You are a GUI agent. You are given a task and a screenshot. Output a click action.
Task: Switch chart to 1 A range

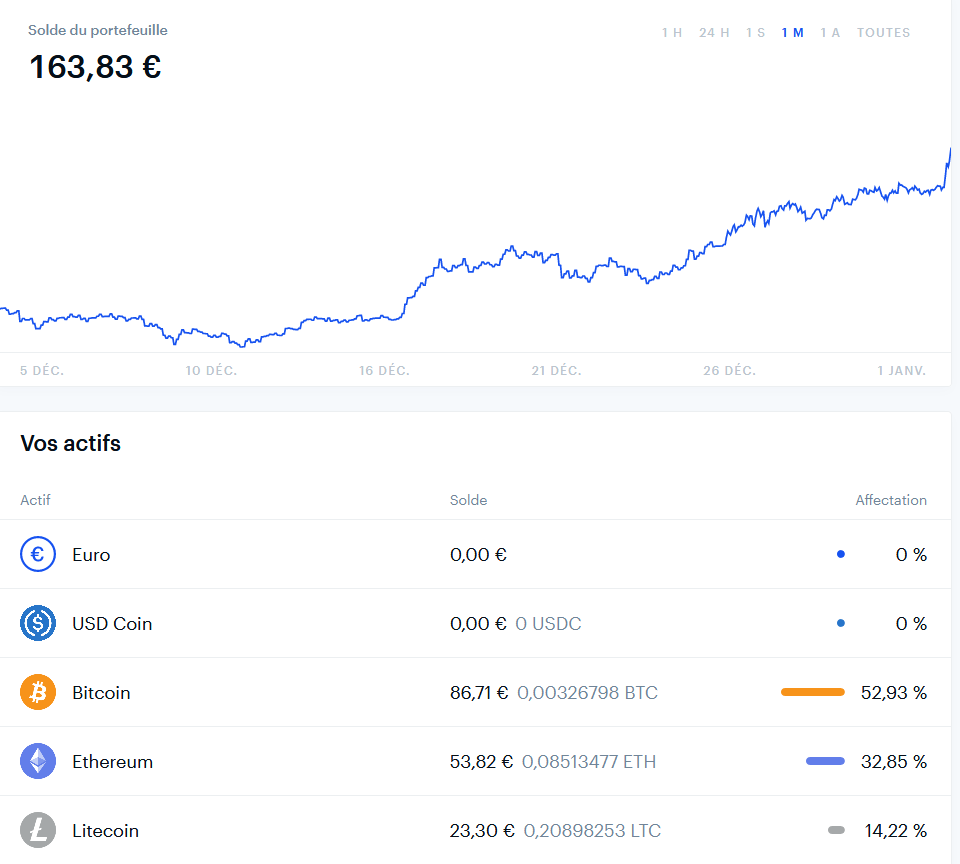pyautogui.click(x=830, y=33)
